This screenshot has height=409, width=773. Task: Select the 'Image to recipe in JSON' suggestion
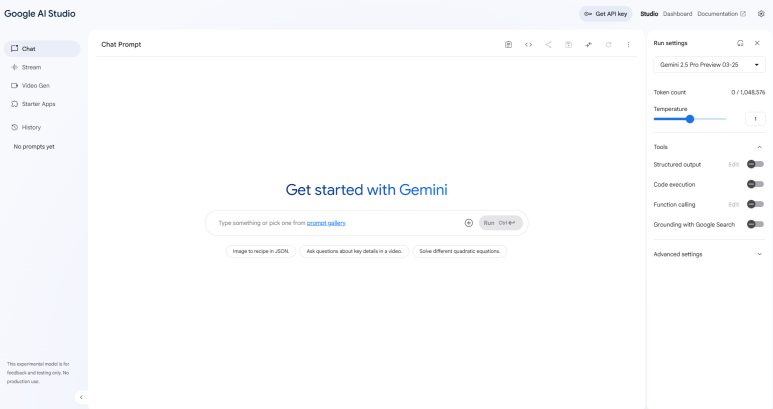pos(261,251)
